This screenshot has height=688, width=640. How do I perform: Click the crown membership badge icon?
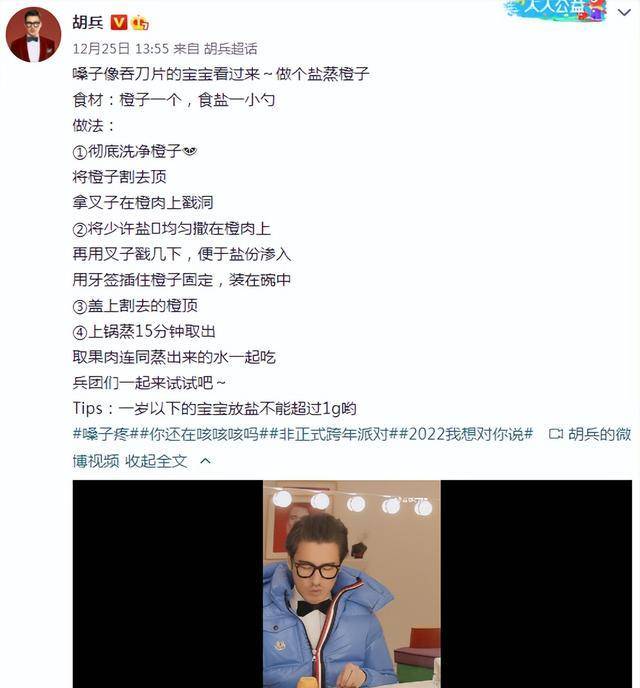[140, 22]
